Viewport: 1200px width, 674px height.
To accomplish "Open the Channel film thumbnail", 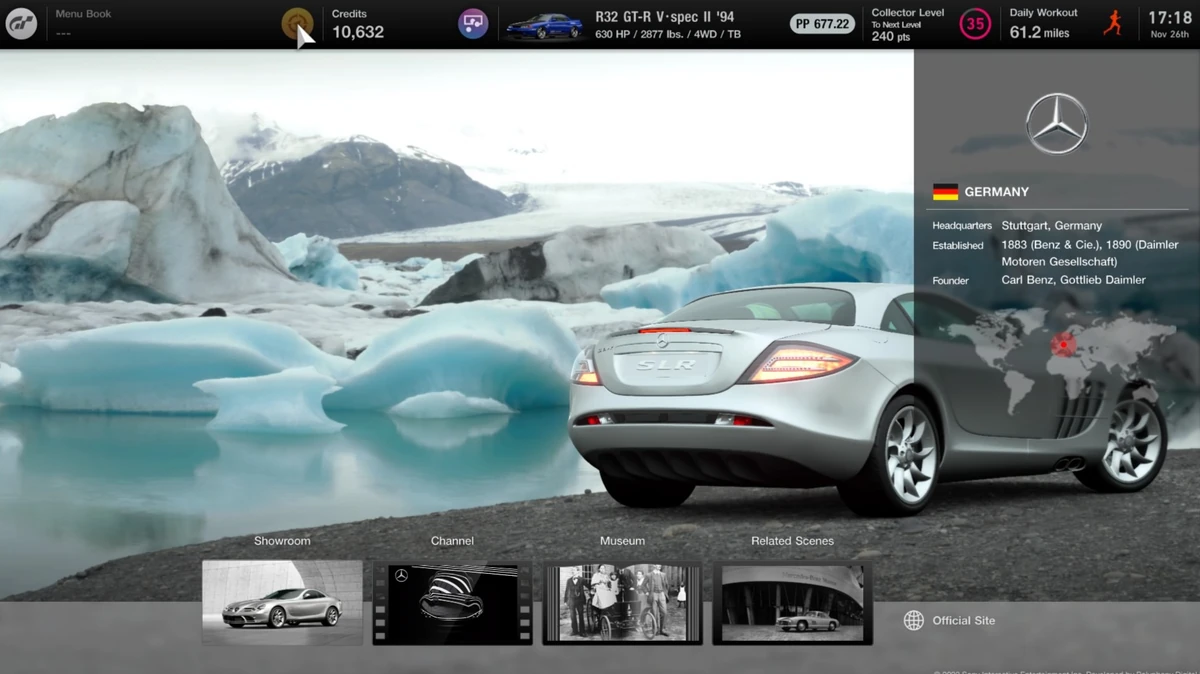I will (452, 603).
